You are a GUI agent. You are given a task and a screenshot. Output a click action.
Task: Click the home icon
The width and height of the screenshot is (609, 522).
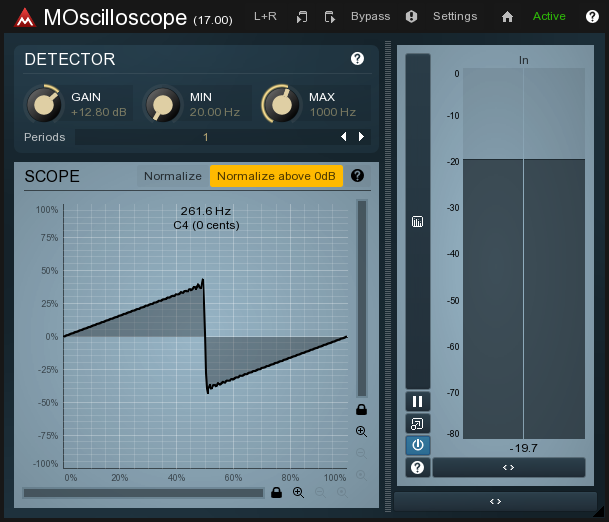pos(507,17)
